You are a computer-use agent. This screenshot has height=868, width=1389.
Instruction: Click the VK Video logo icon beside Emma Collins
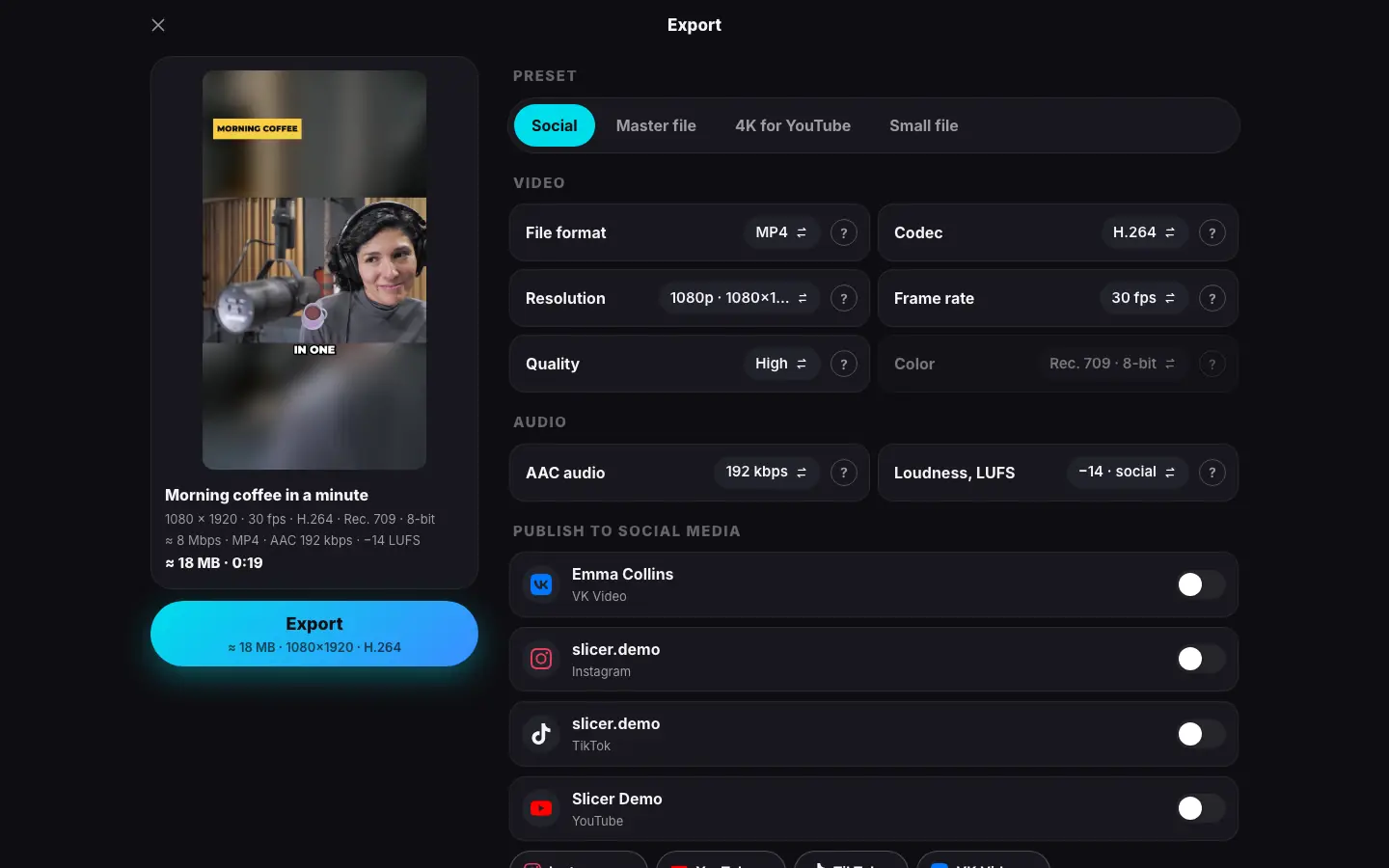[x=541, y=584]
